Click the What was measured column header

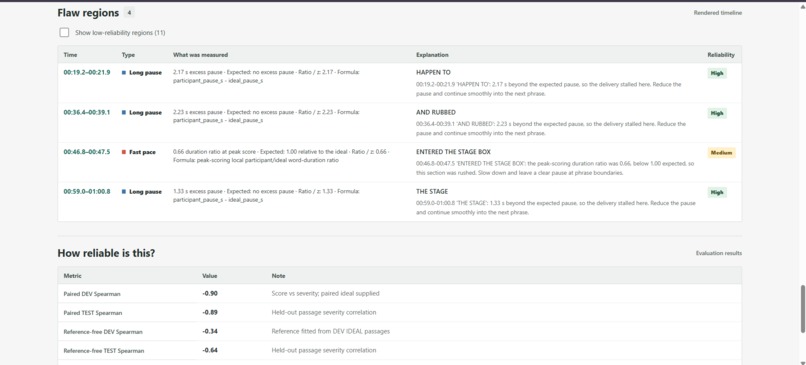pos(200,55)
